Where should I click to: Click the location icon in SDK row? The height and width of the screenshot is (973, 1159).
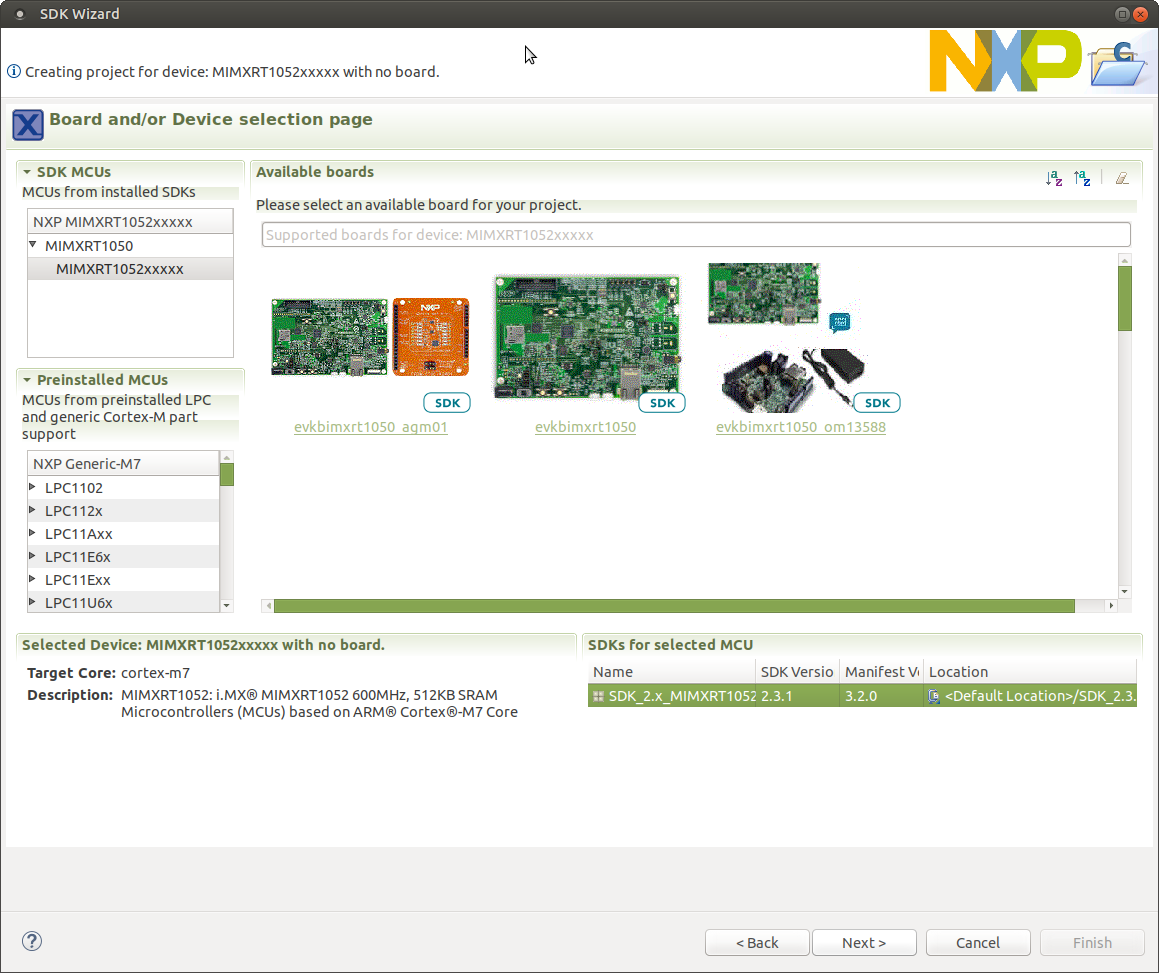pos(934,696)
